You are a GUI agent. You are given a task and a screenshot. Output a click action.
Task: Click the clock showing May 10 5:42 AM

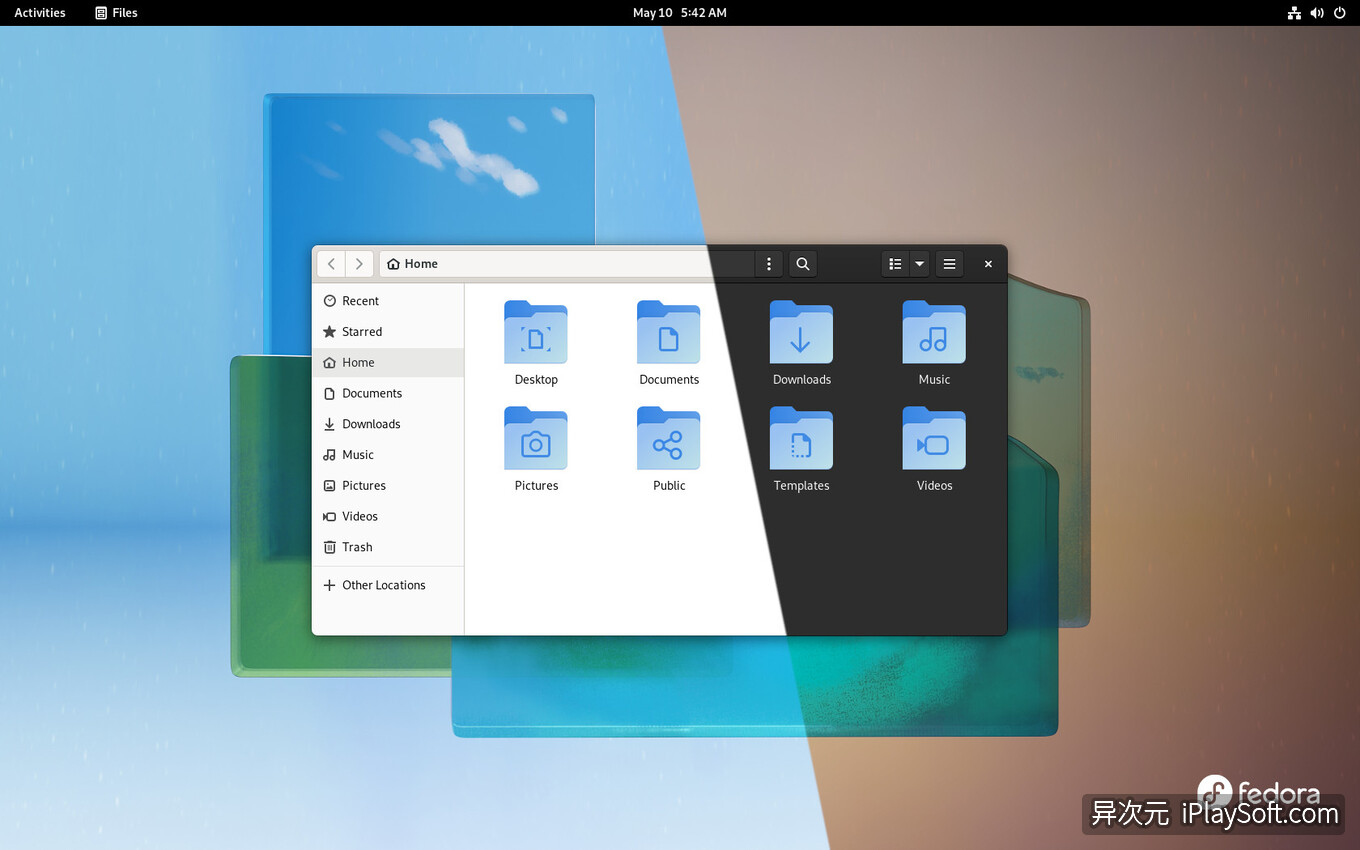click(680, 13)
